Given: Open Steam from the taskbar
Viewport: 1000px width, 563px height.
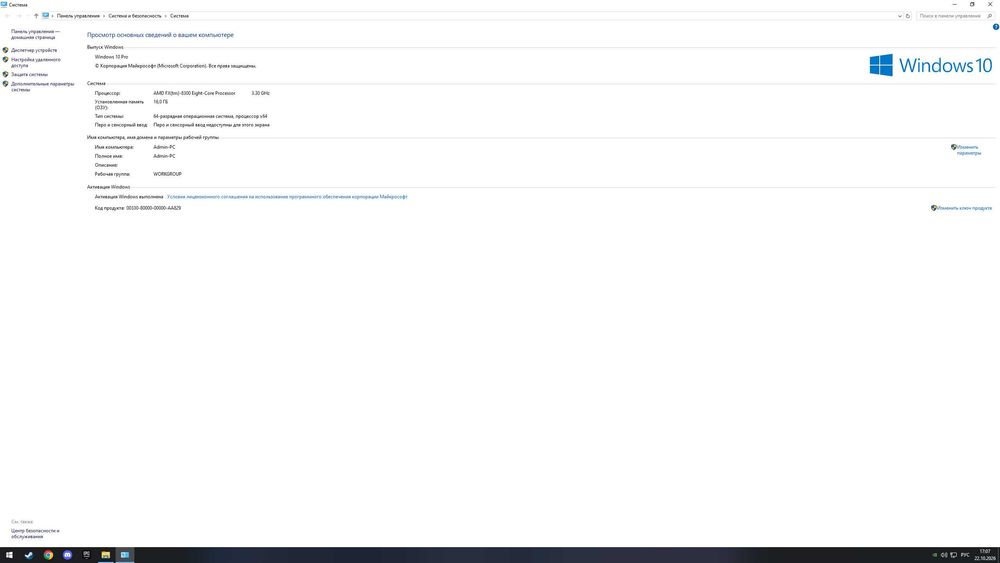Looking at the screenshot, I should (x=29, y=555).
